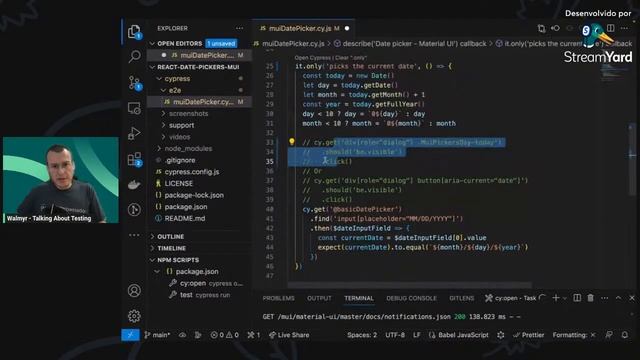The image size is (640, 360).
Task: Expand the Outline section
Action: click(171, 237)
